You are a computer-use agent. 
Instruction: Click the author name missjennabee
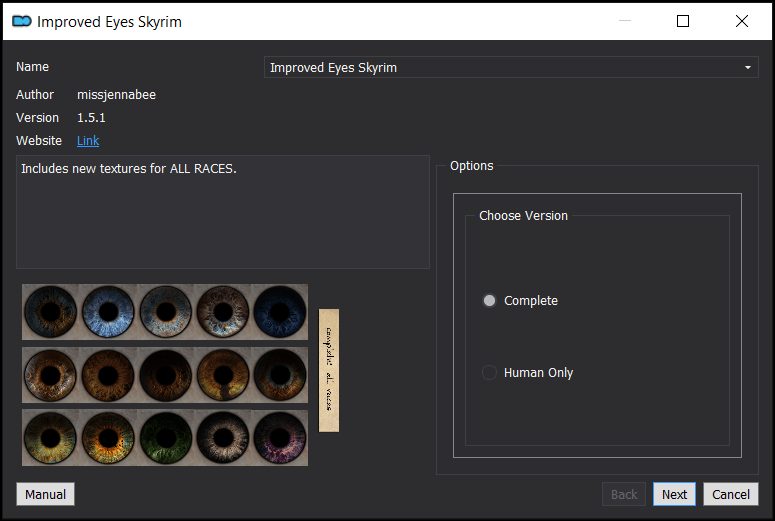tap(116, 94)
